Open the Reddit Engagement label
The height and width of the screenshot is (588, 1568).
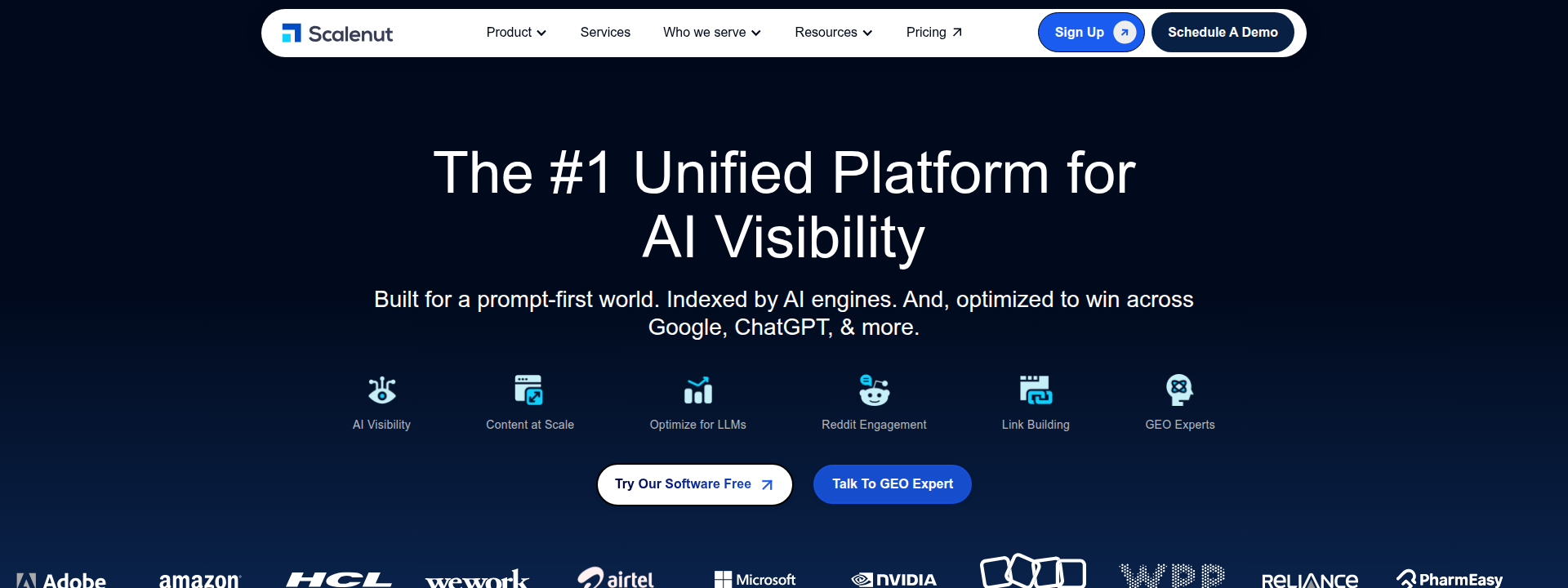pos(874,425)
